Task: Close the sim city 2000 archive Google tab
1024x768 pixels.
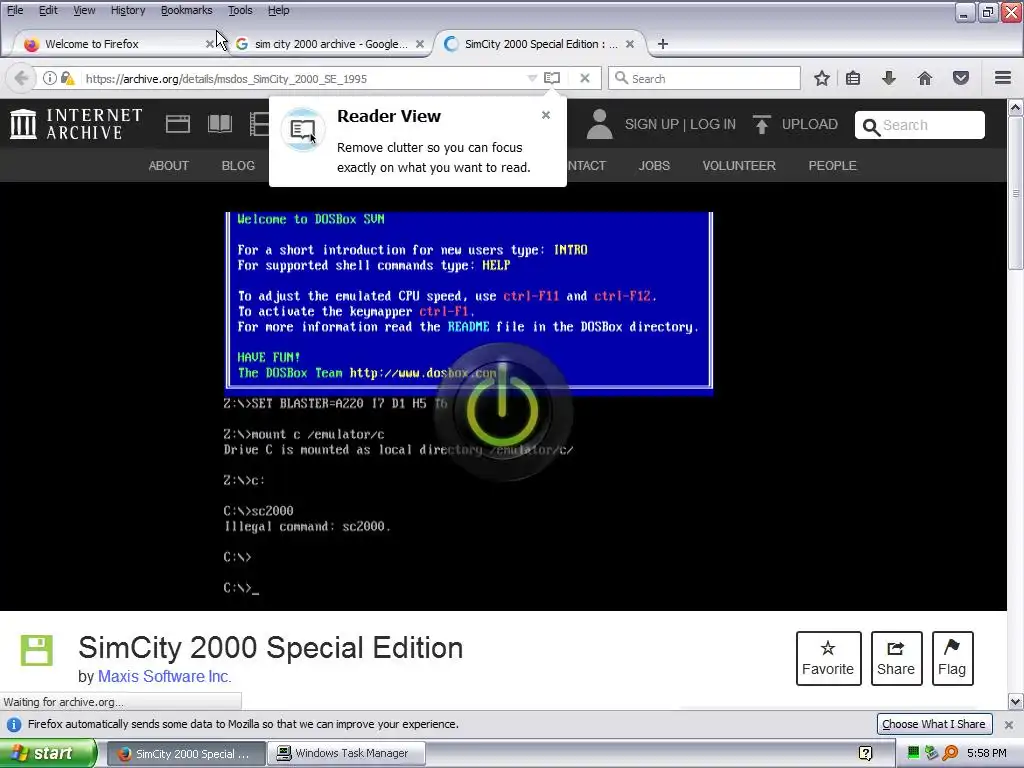Action: coord(420,44)
